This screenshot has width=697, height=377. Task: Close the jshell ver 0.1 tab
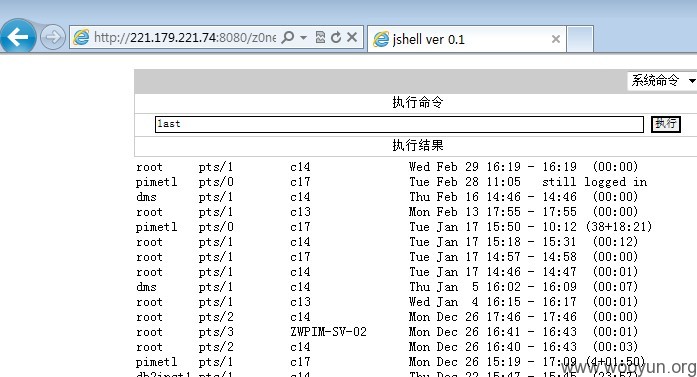click(556, 39)
